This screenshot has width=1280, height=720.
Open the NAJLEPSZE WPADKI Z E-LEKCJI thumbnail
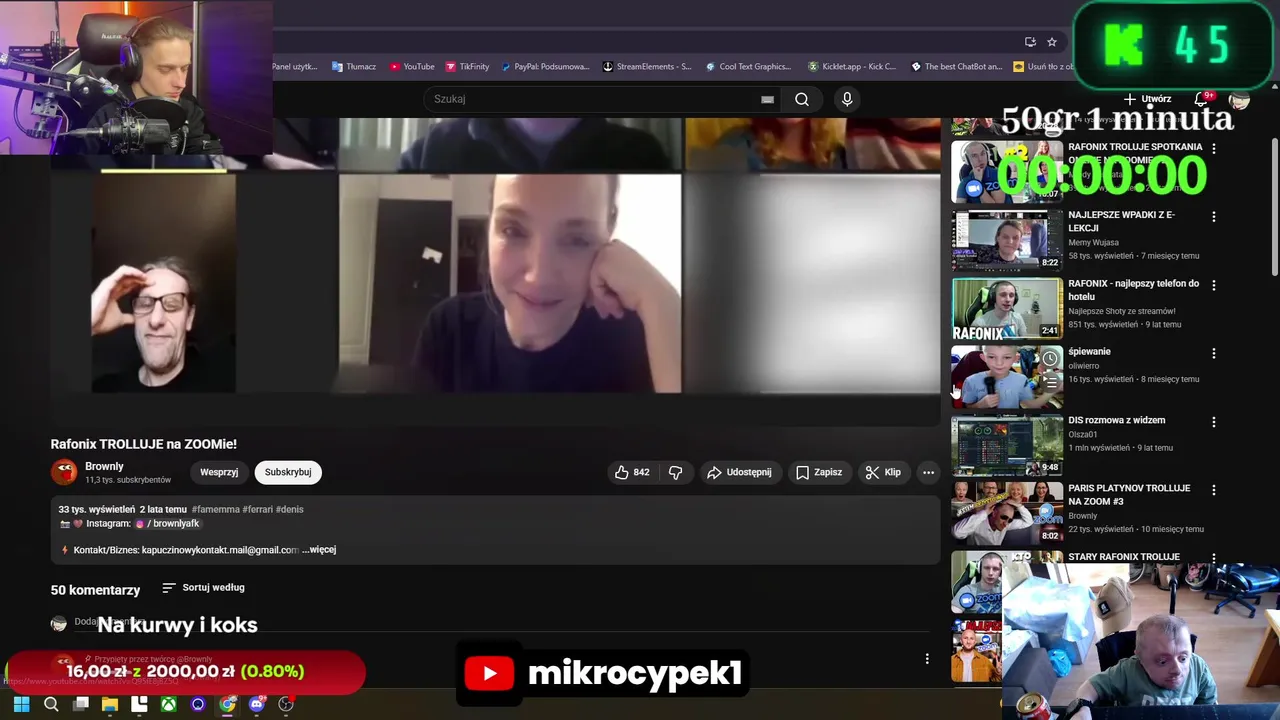pos(1007,240)
